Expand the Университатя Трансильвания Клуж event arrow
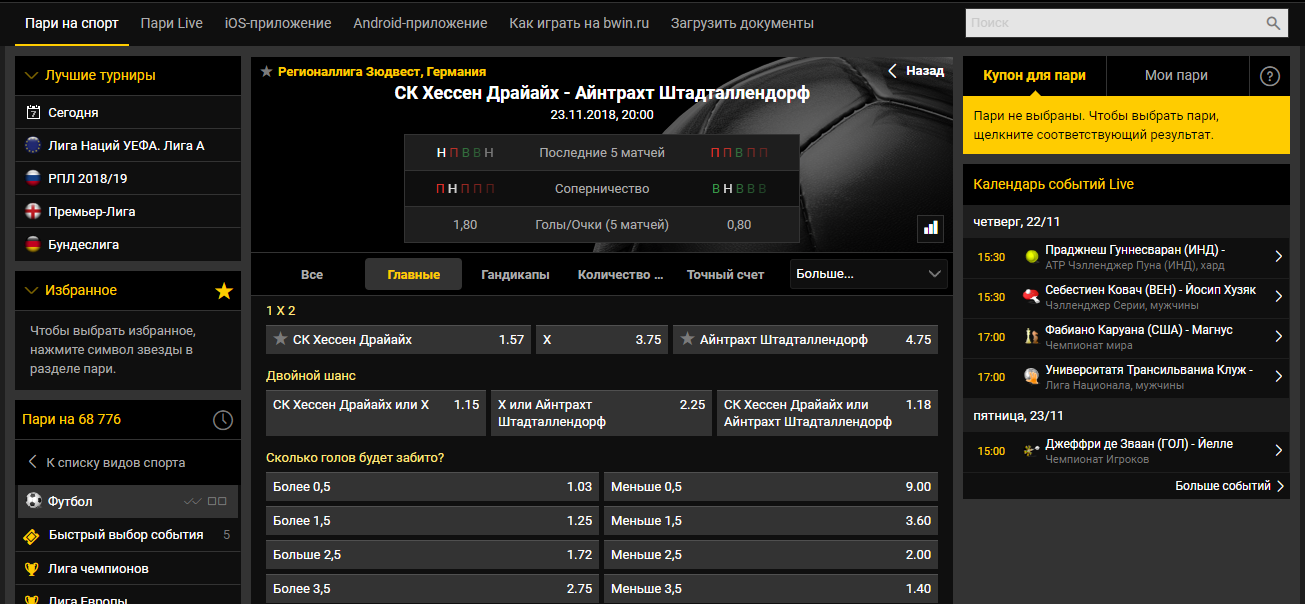Image resolution: width=1305 pixels, height=604 pixels. [1279, 377]
